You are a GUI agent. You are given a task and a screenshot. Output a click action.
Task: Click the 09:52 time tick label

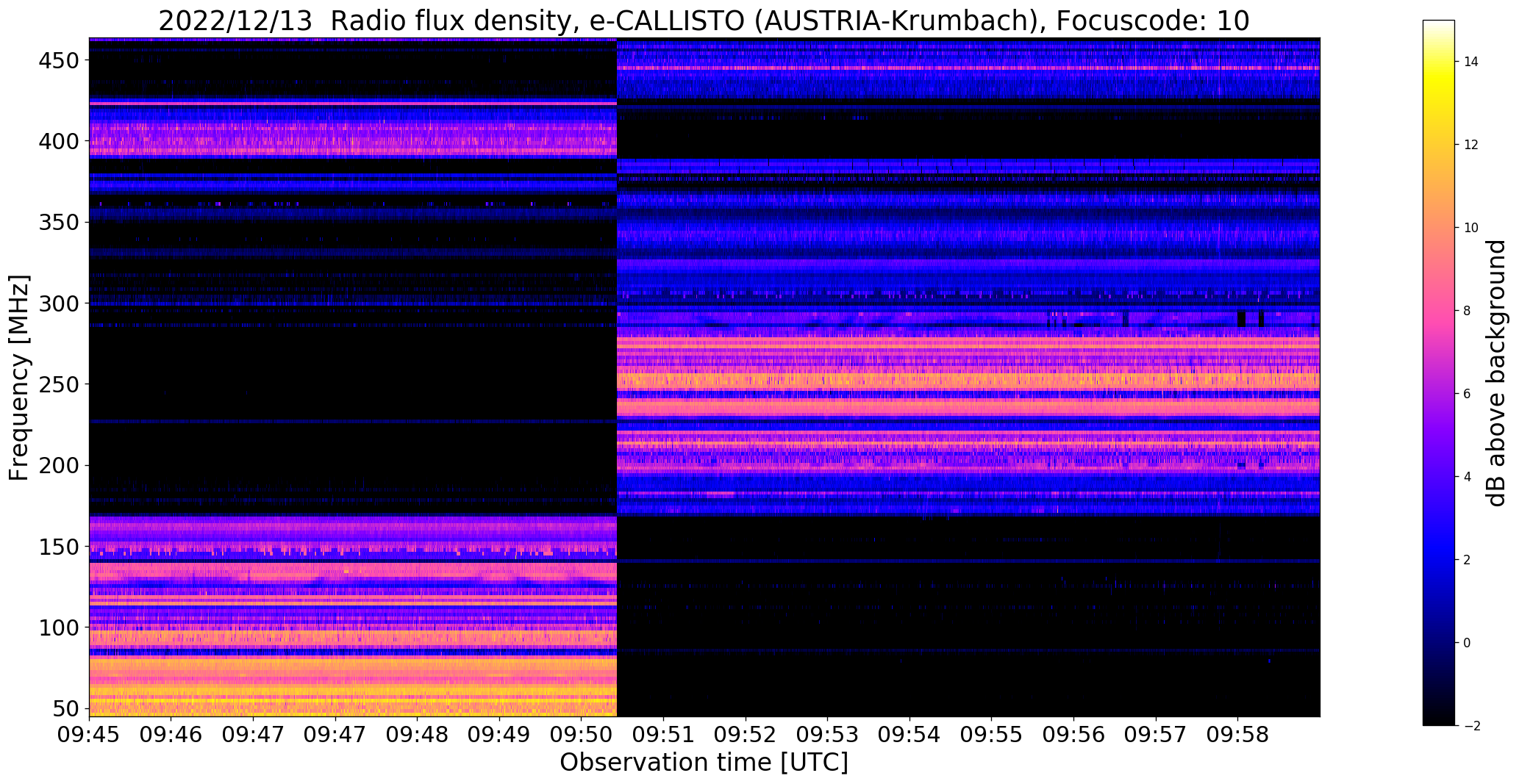click(x=746, y=736)
